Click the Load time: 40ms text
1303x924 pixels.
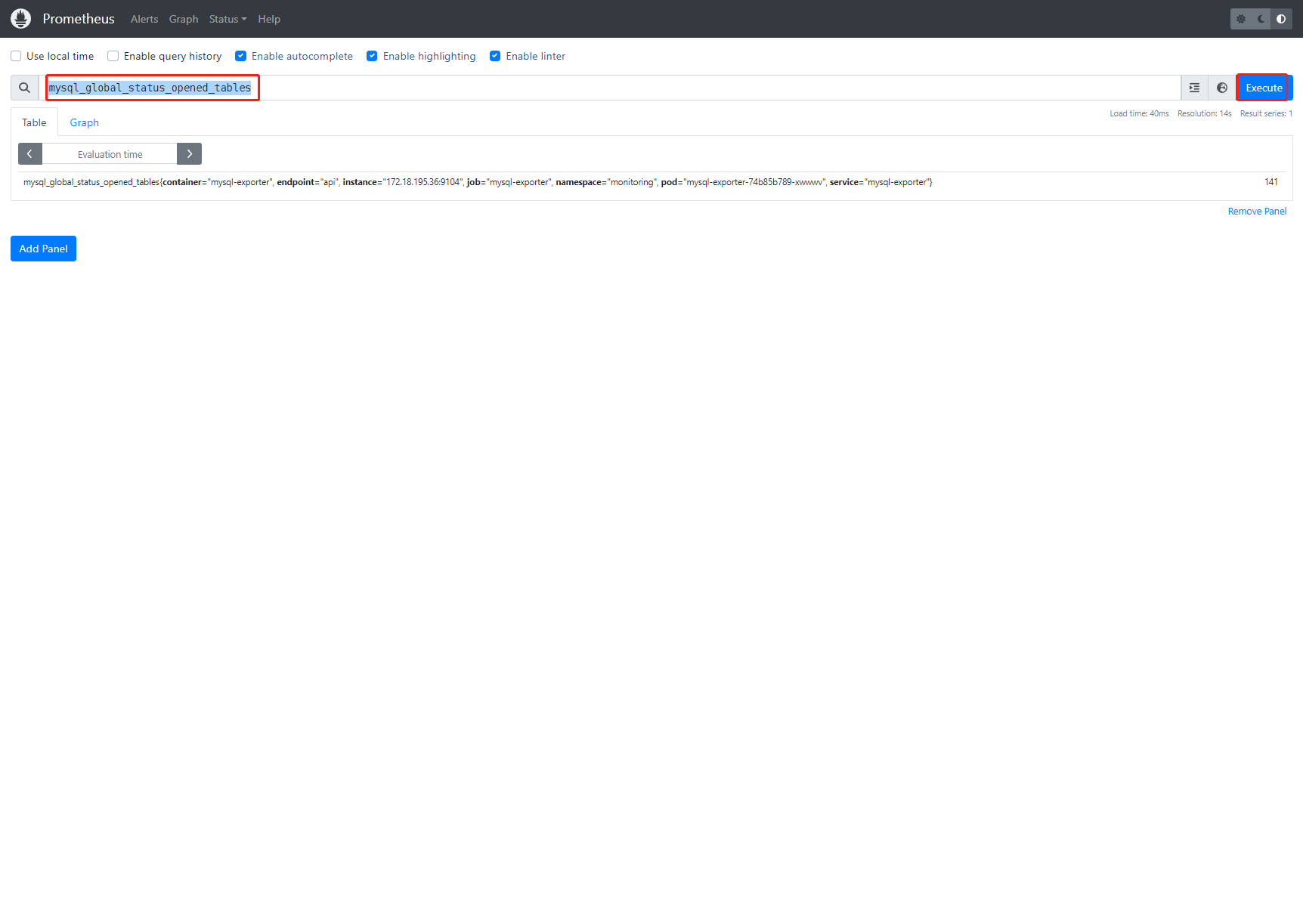[1139, 113]
